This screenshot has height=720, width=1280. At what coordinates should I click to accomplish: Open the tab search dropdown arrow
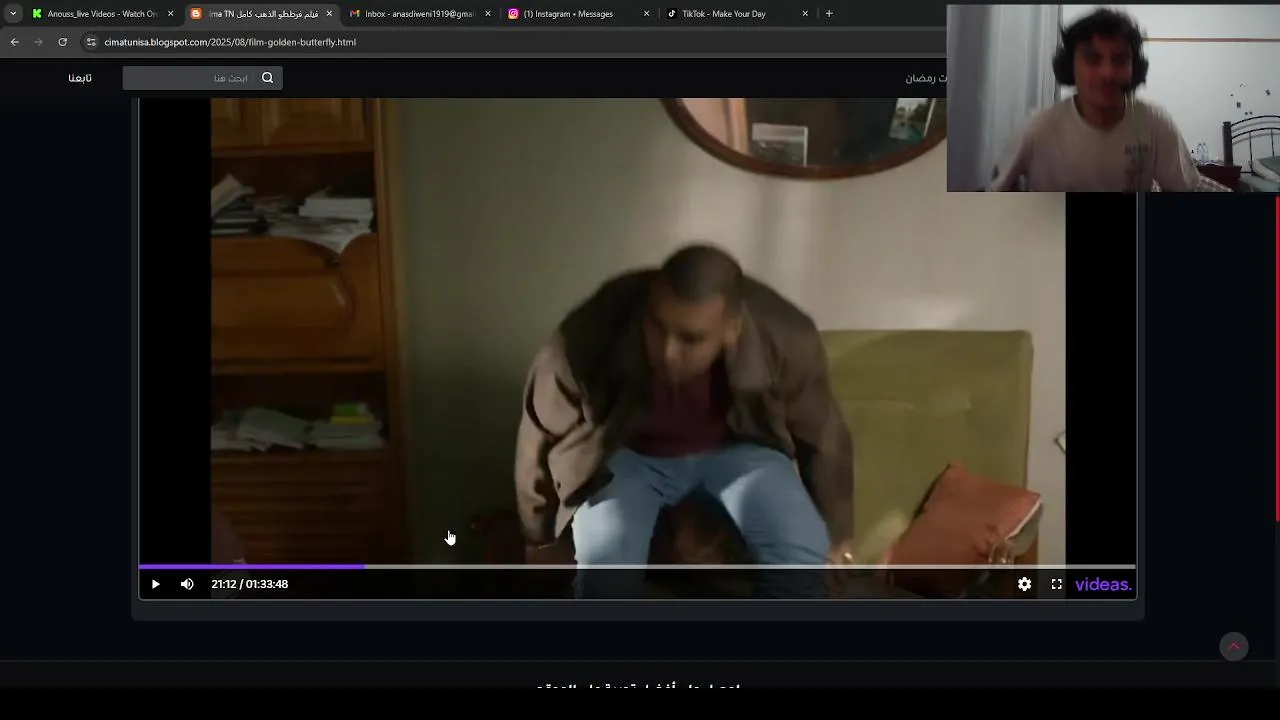click(13, 14)
